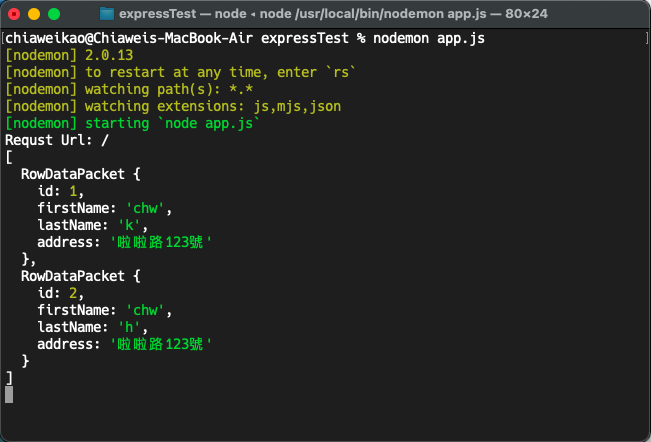Click the first address string value
The image size is (651, 442).
(161, 242)
